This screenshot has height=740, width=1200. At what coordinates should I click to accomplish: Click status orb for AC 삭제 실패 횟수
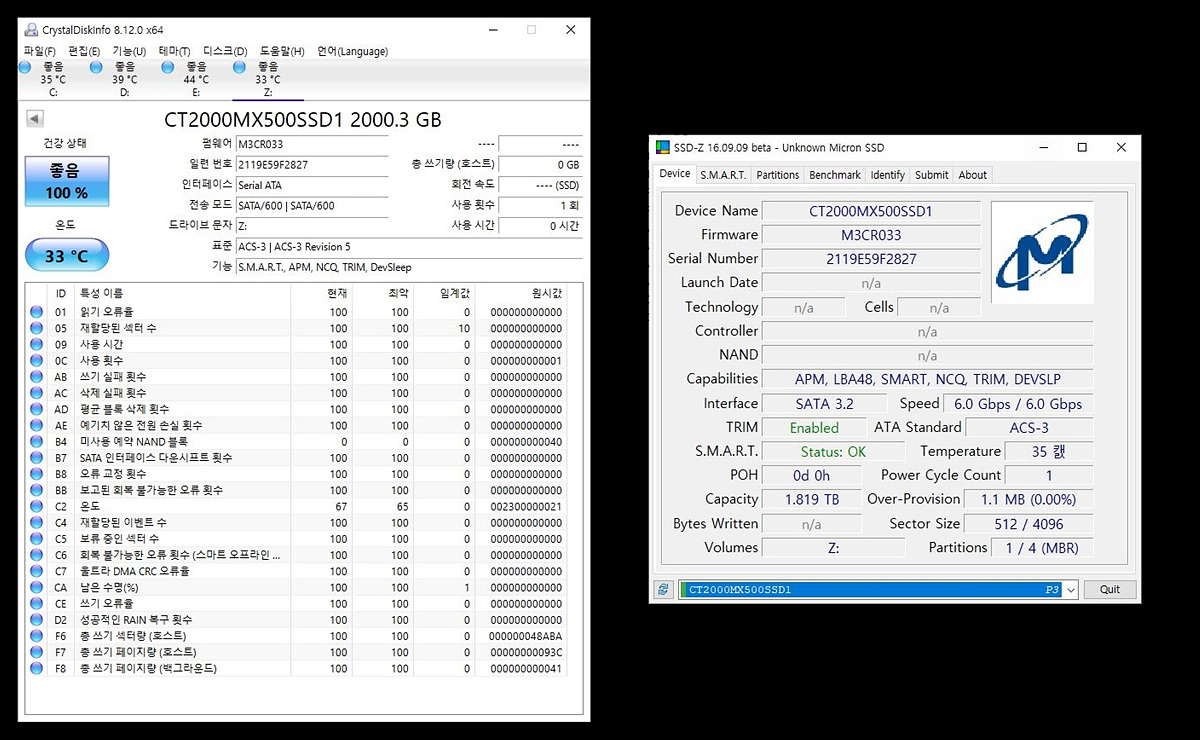37,393
